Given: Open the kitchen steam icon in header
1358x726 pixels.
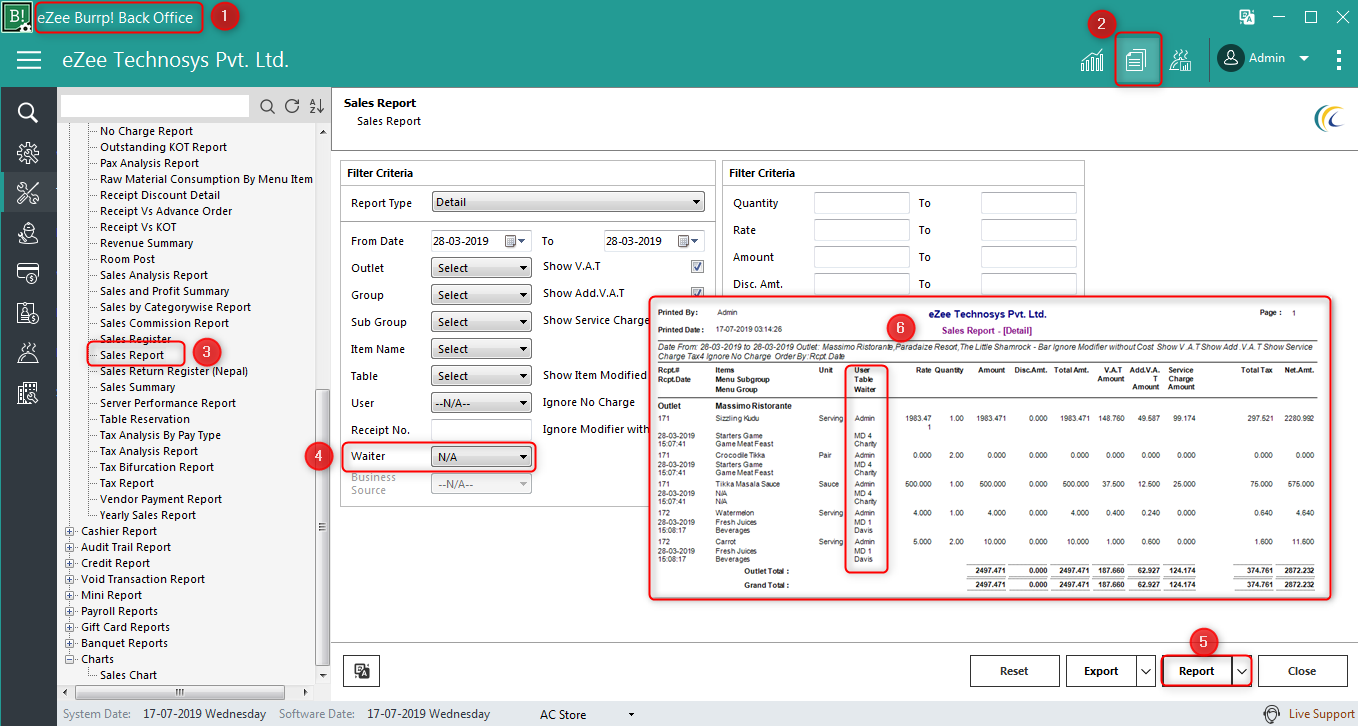Looking at the screenshot, I should click(x=1180, y=60).
